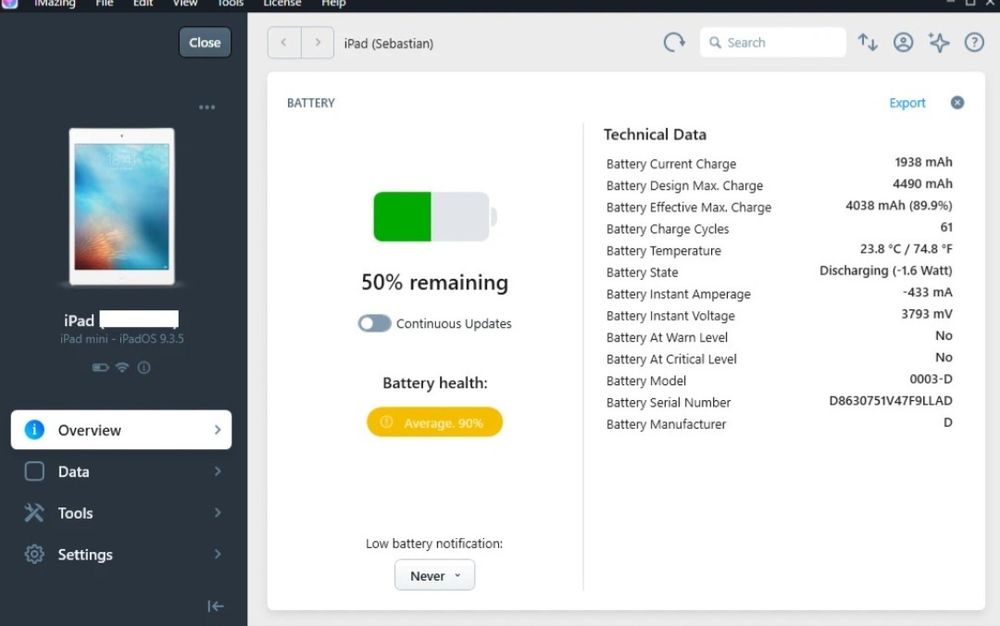Open the File menu
This screenshot has width=1000, height=626.
click(x=104, y=3)
